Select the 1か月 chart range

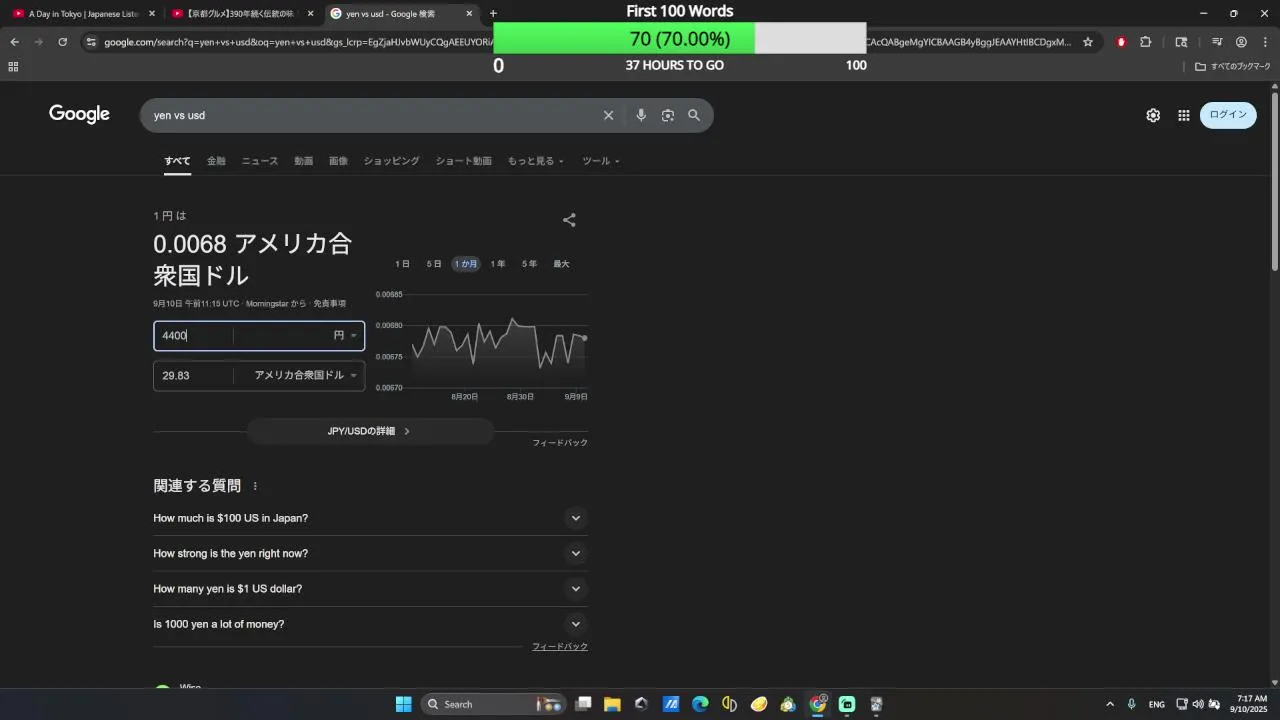(466, 264)
